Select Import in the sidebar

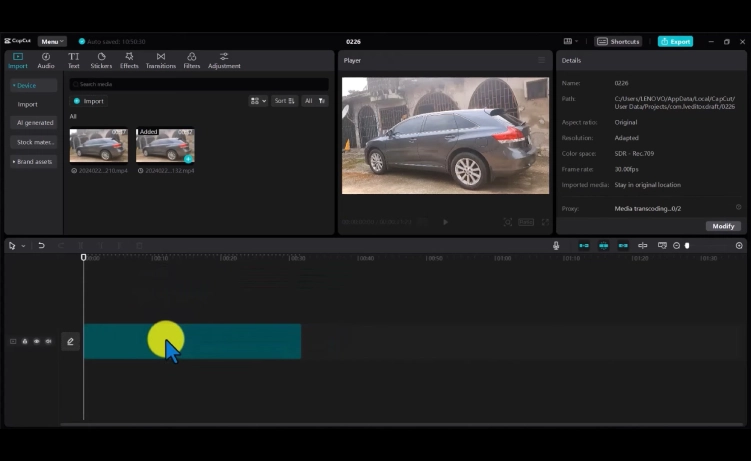pos(27,104)
